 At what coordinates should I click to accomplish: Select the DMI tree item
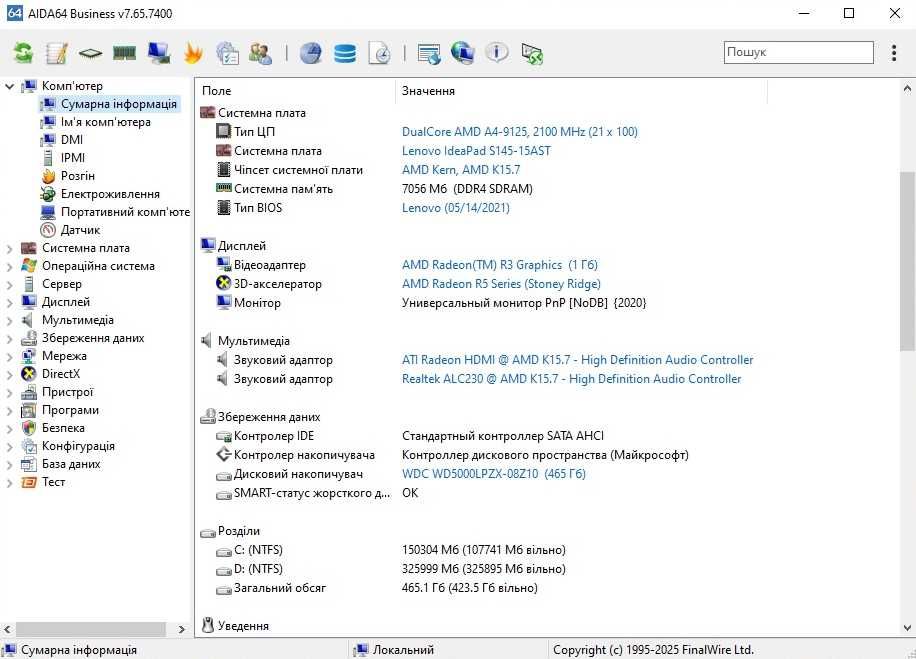(72, 140)
